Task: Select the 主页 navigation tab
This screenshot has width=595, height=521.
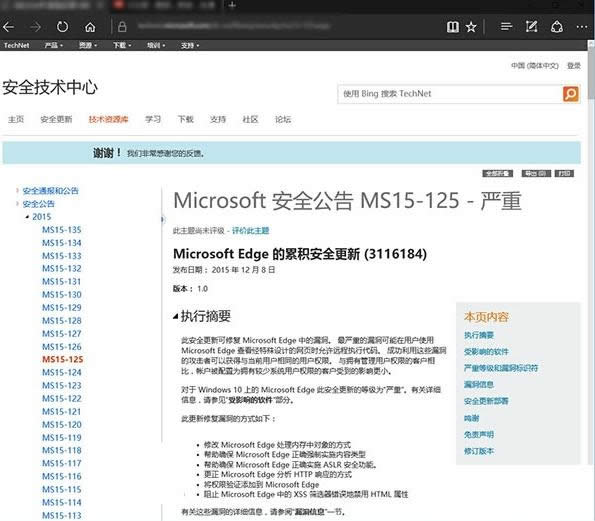Action: (16, 119)
